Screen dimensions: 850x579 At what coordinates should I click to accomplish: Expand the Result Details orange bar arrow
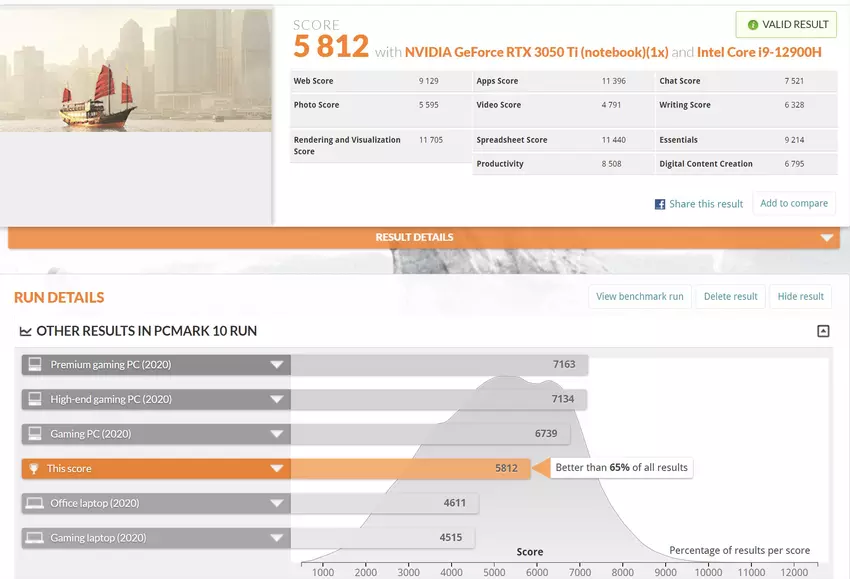[x=826, y=238]
